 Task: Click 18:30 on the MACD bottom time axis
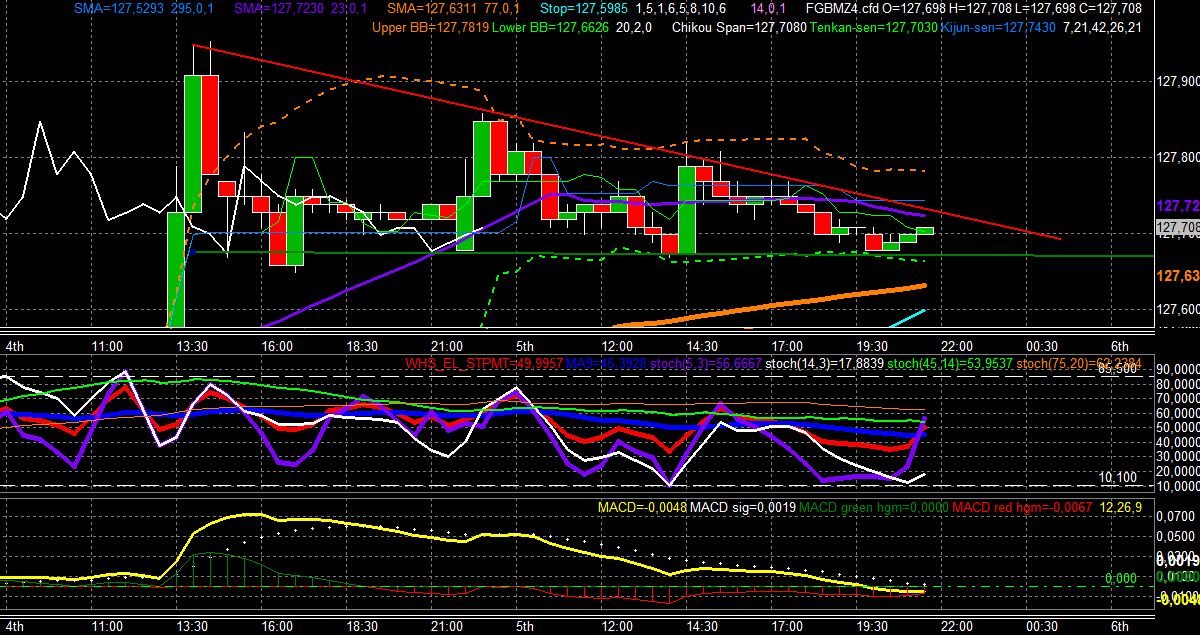[361, 626]
